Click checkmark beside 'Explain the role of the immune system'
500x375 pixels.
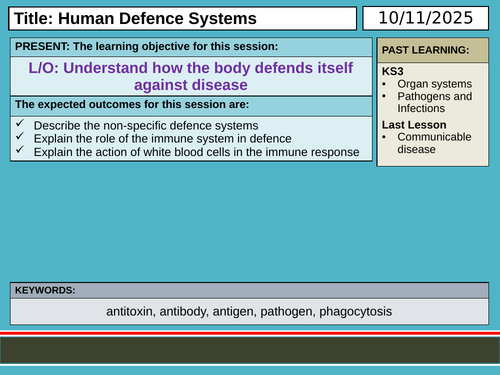pyautogui.click(x=20, y=136)
